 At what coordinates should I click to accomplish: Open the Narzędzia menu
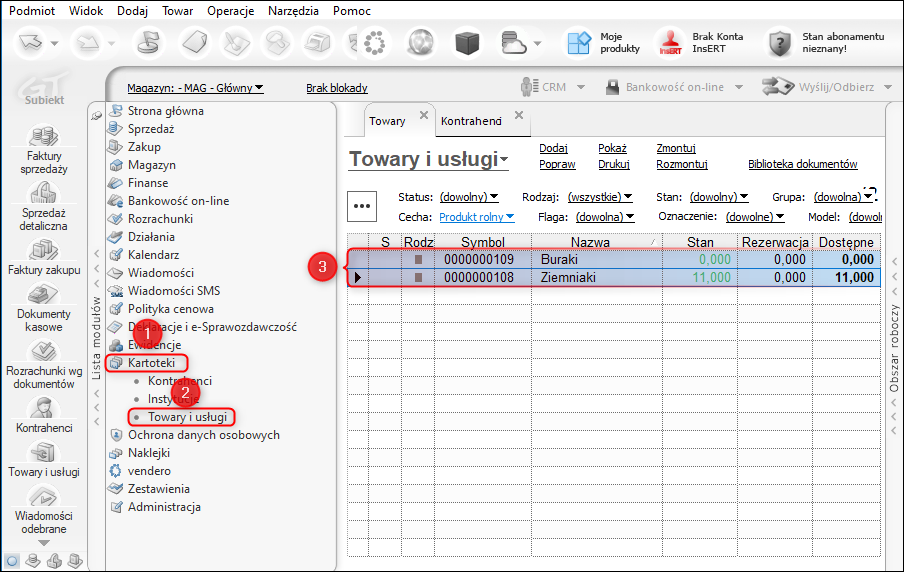(293, 11)
